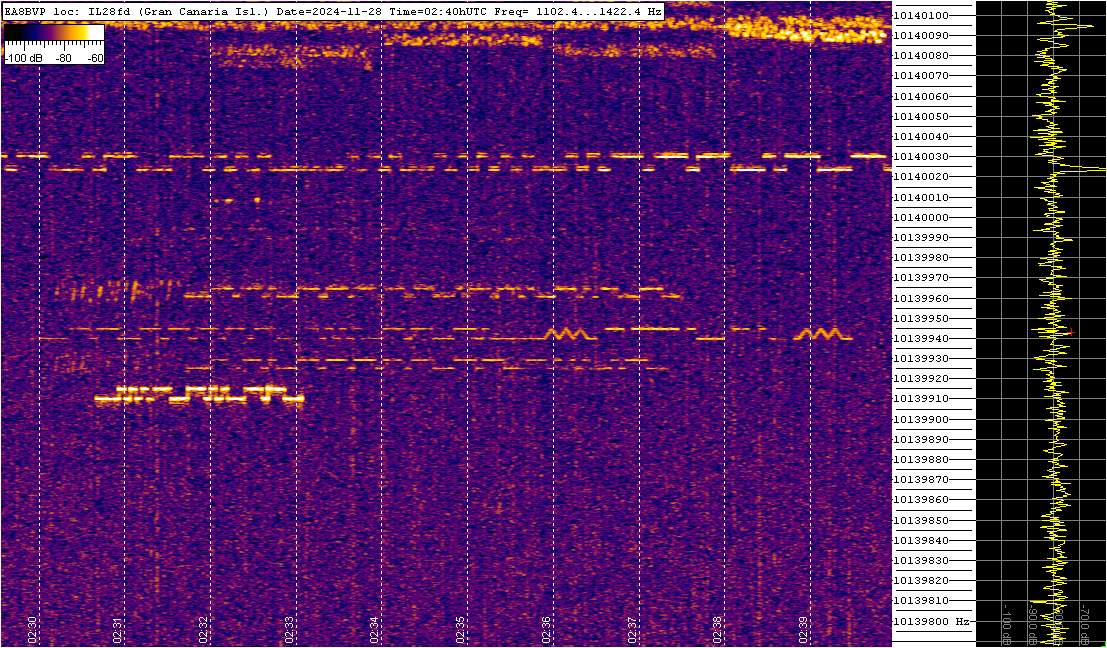Click frequency label 10139940
1107x648 pixels.
pos(920,339)
